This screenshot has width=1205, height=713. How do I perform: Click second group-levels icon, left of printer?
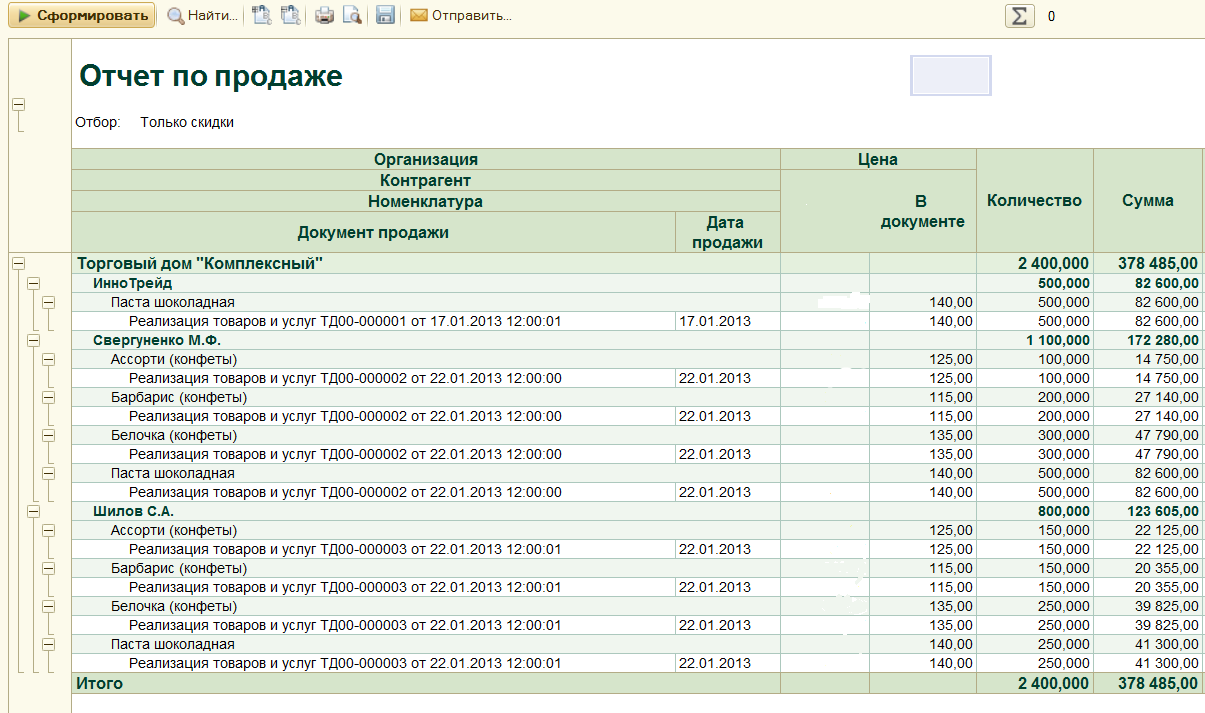click(290, 16)
